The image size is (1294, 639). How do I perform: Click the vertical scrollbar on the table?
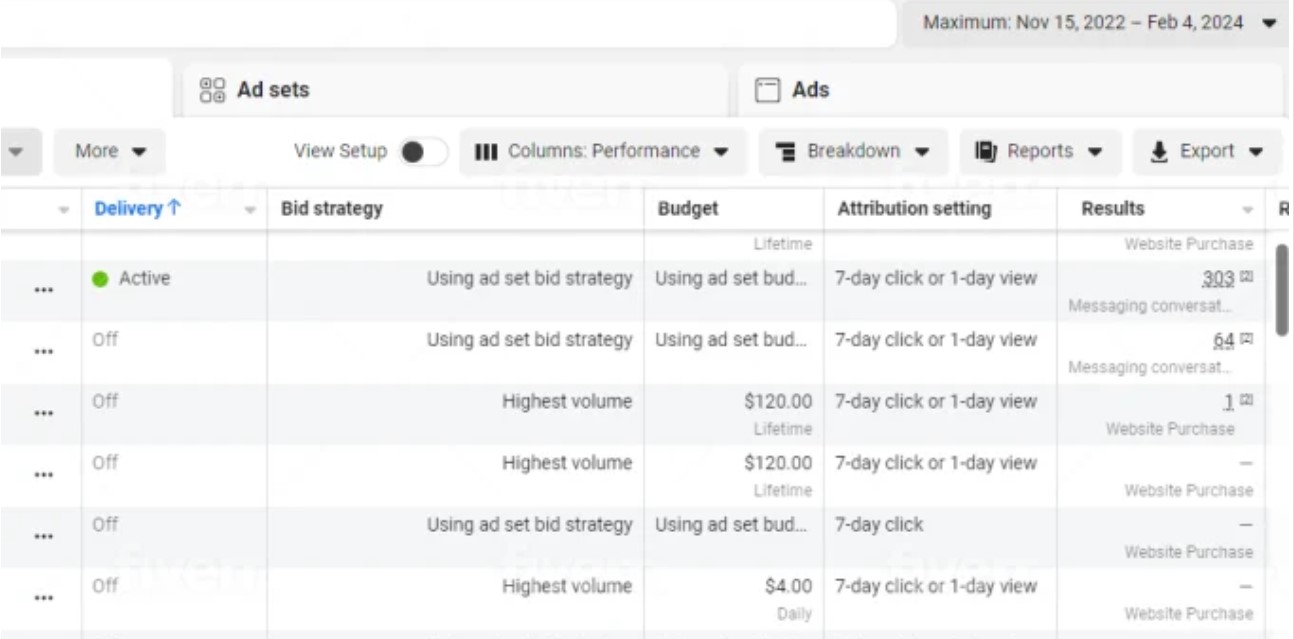coord(1282,290)
